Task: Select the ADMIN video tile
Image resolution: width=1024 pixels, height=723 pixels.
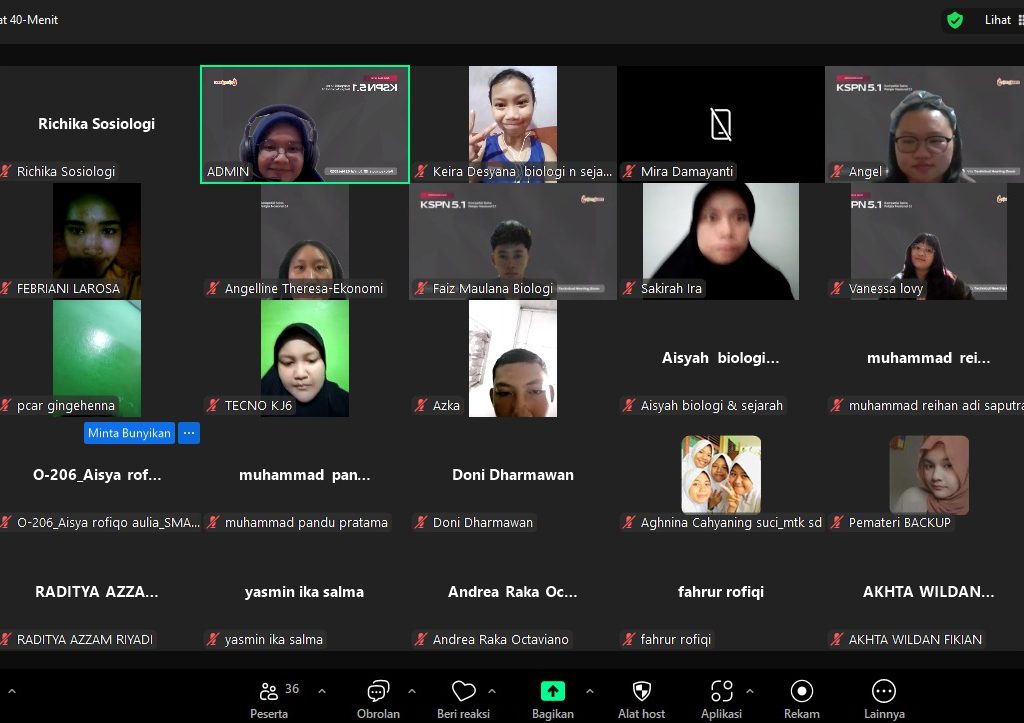Action: [x=305, y=124]
